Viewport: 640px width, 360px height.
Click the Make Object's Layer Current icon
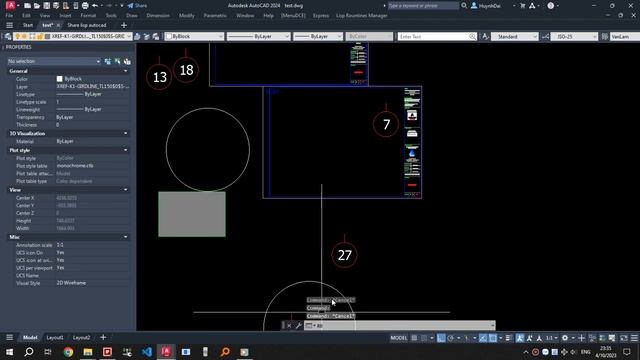tap(137, 37)
